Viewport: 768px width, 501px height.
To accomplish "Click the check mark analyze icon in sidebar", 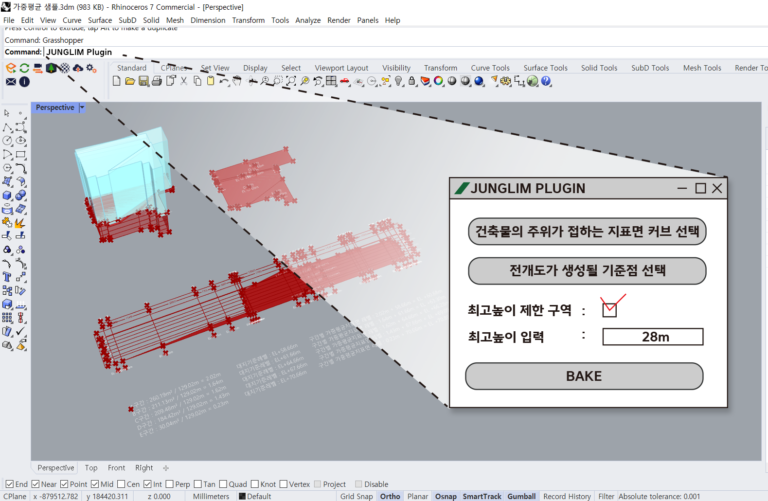I will [x=21, y=332].
